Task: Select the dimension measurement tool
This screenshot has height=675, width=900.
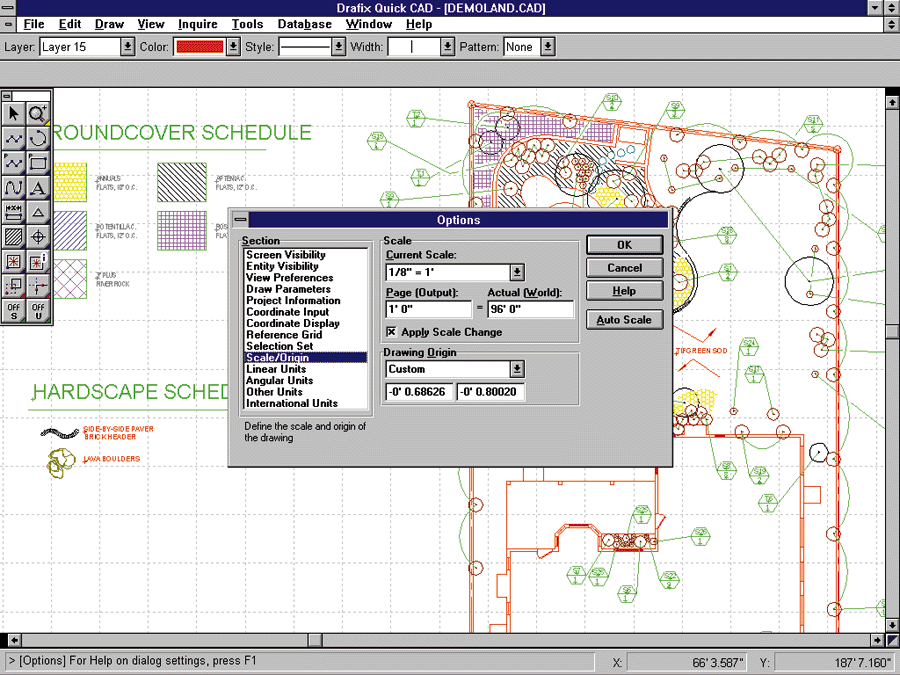Action: pyautogui.click(x=14, y=212)
